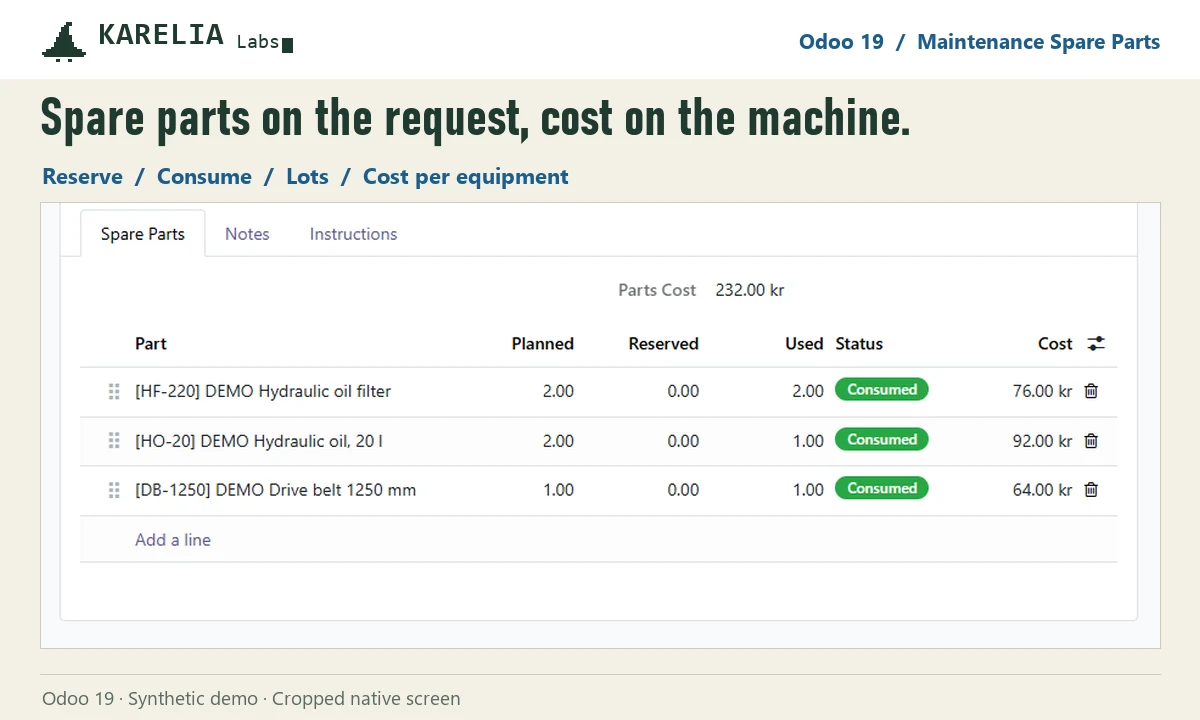Click the 64.00 kr cost cell
Viewport: 1200px width, 720px height.
[1042, 490]
